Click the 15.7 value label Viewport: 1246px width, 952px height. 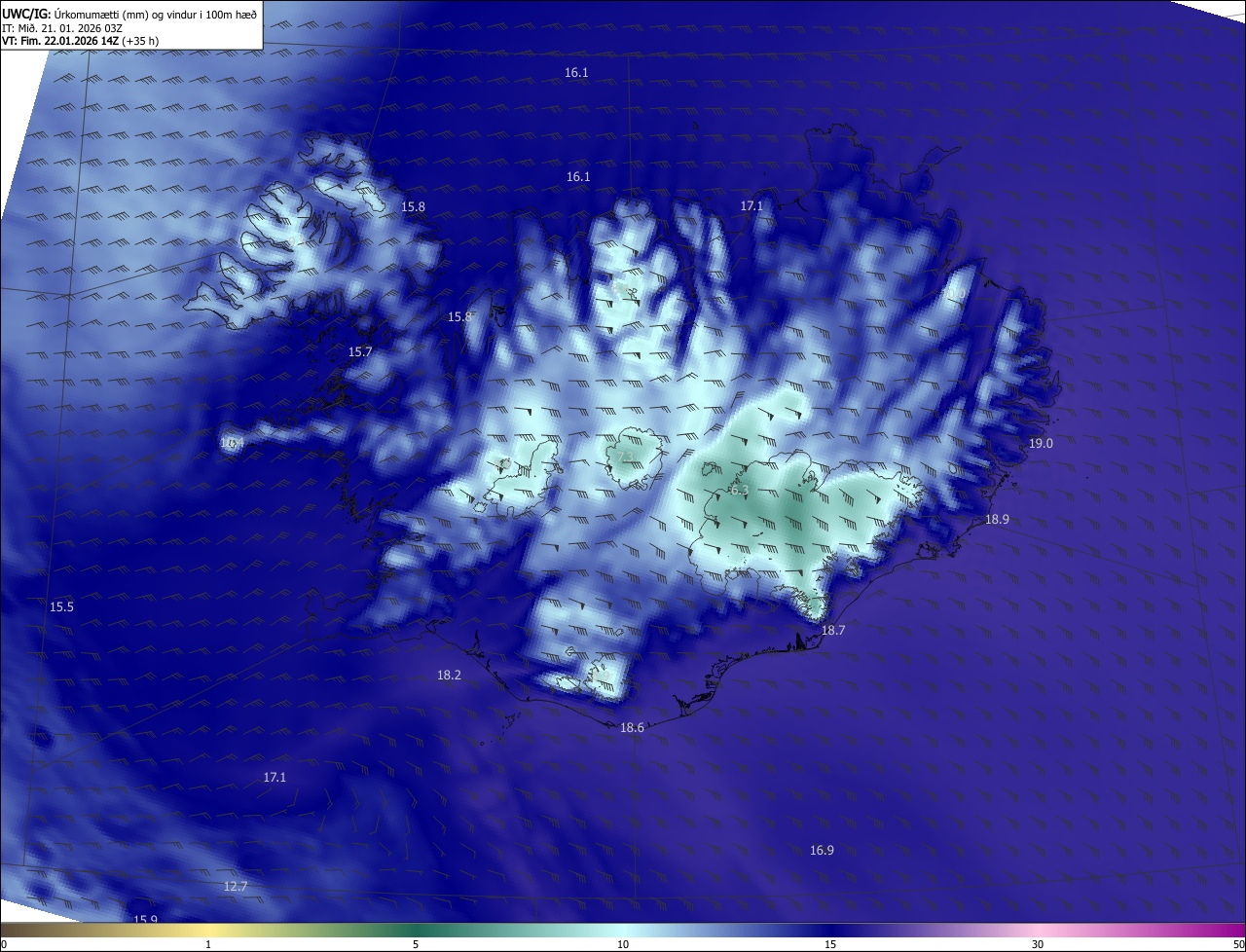[x=360, y=351]
